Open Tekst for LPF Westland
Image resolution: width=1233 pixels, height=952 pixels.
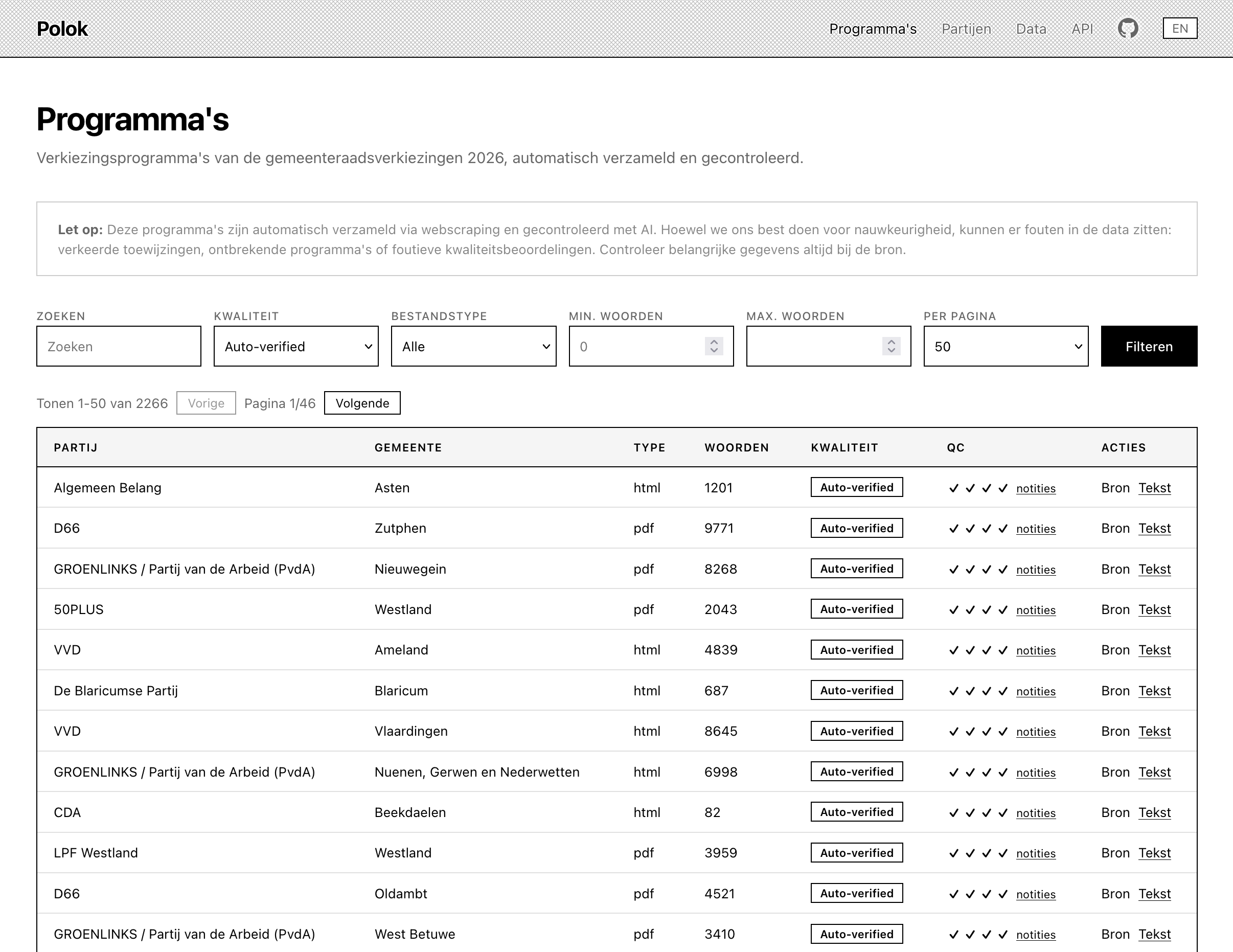point(1154,853)
